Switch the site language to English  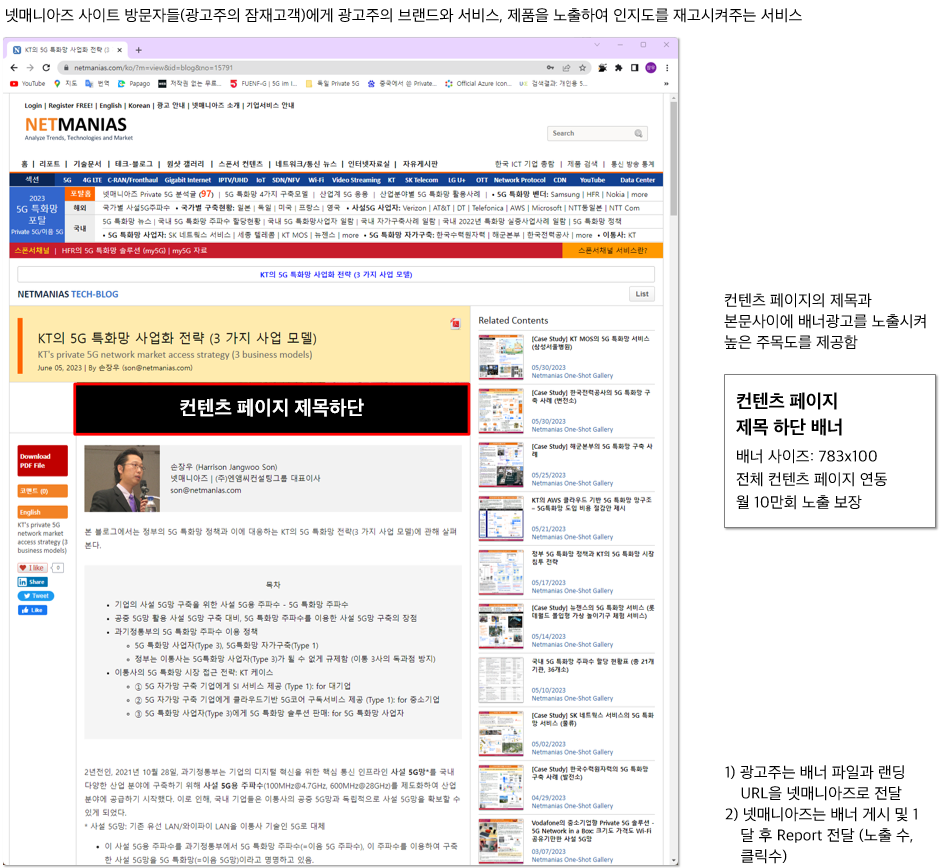pos(110,106)
